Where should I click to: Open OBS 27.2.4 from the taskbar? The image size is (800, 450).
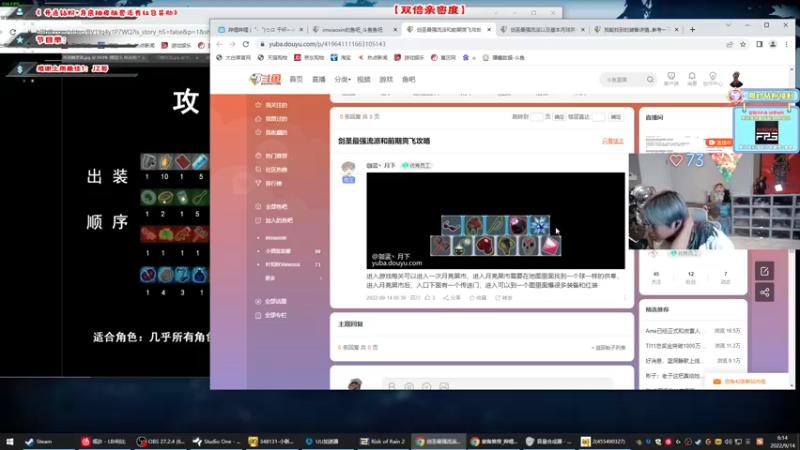[x=161, y=441]
